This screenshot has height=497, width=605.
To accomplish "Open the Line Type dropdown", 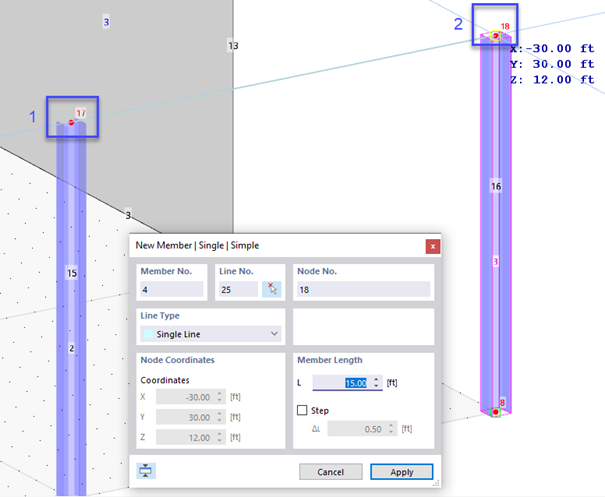I will coord(211,334).
